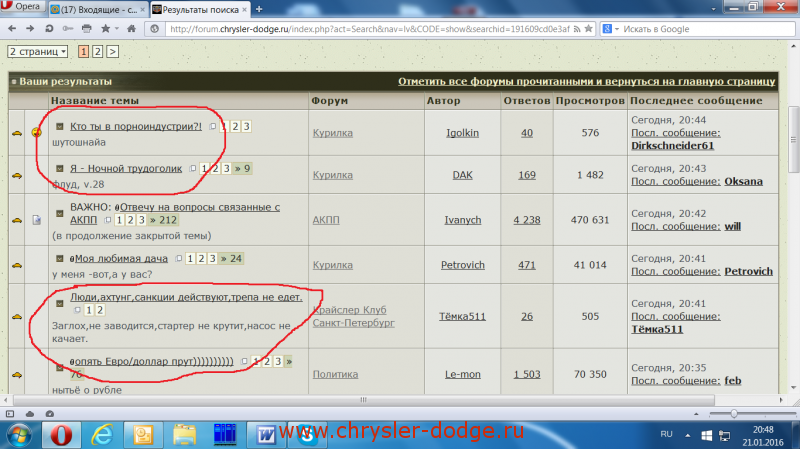Click the forum URL address field
Image resolution: width=800 pixels, height=449 pixels.
coord(369,29)
